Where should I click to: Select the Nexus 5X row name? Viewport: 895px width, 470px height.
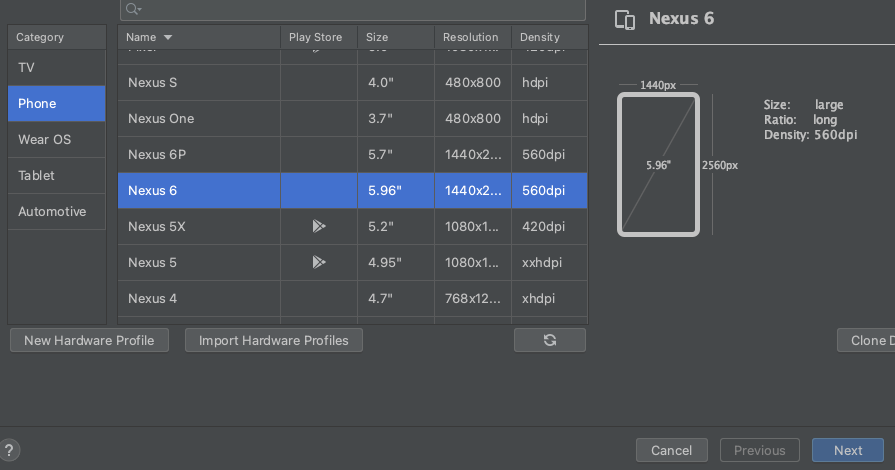[156, 226]
